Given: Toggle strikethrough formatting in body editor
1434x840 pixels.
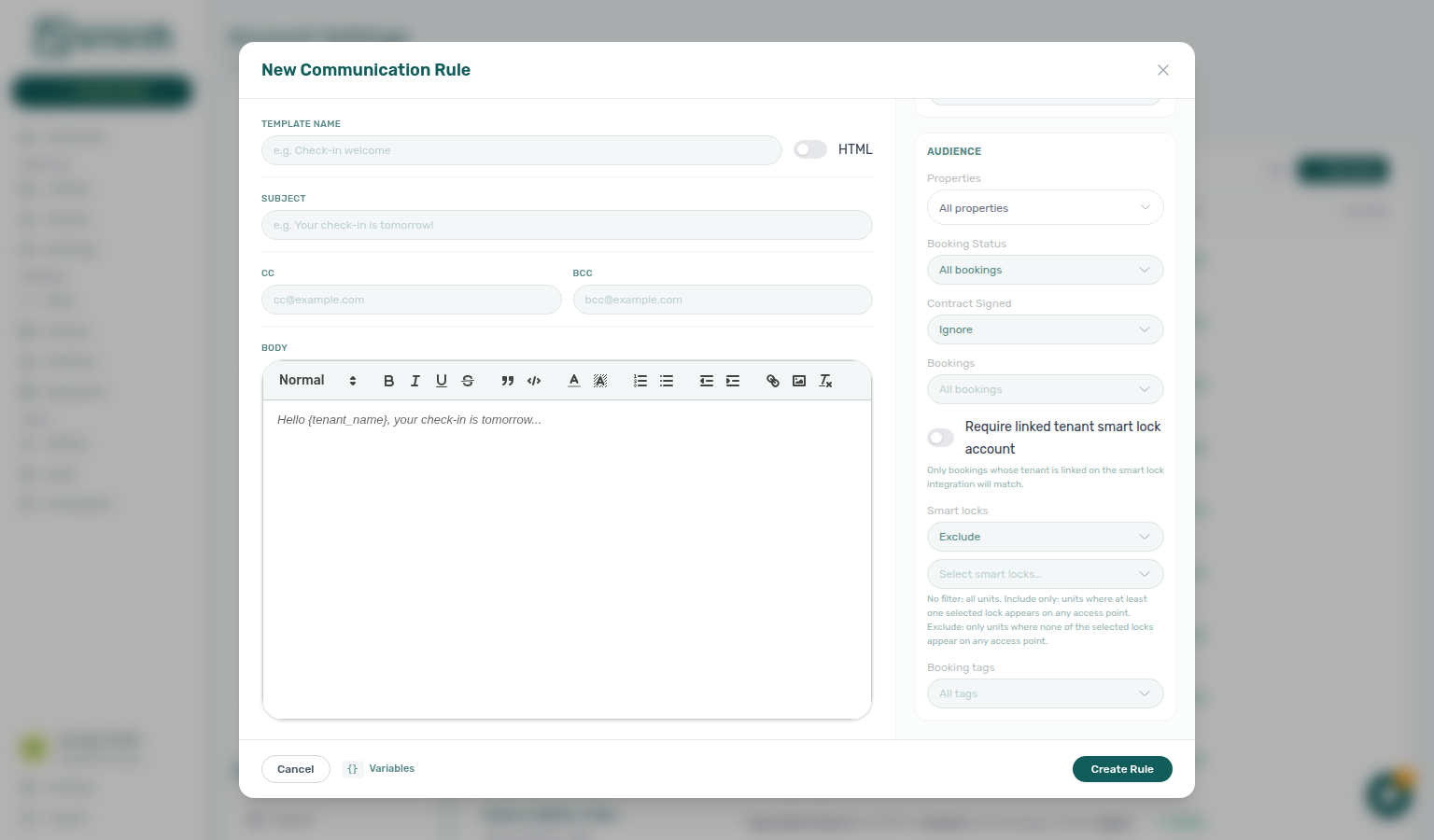Looking at the screenshot, I should point(468,381).
